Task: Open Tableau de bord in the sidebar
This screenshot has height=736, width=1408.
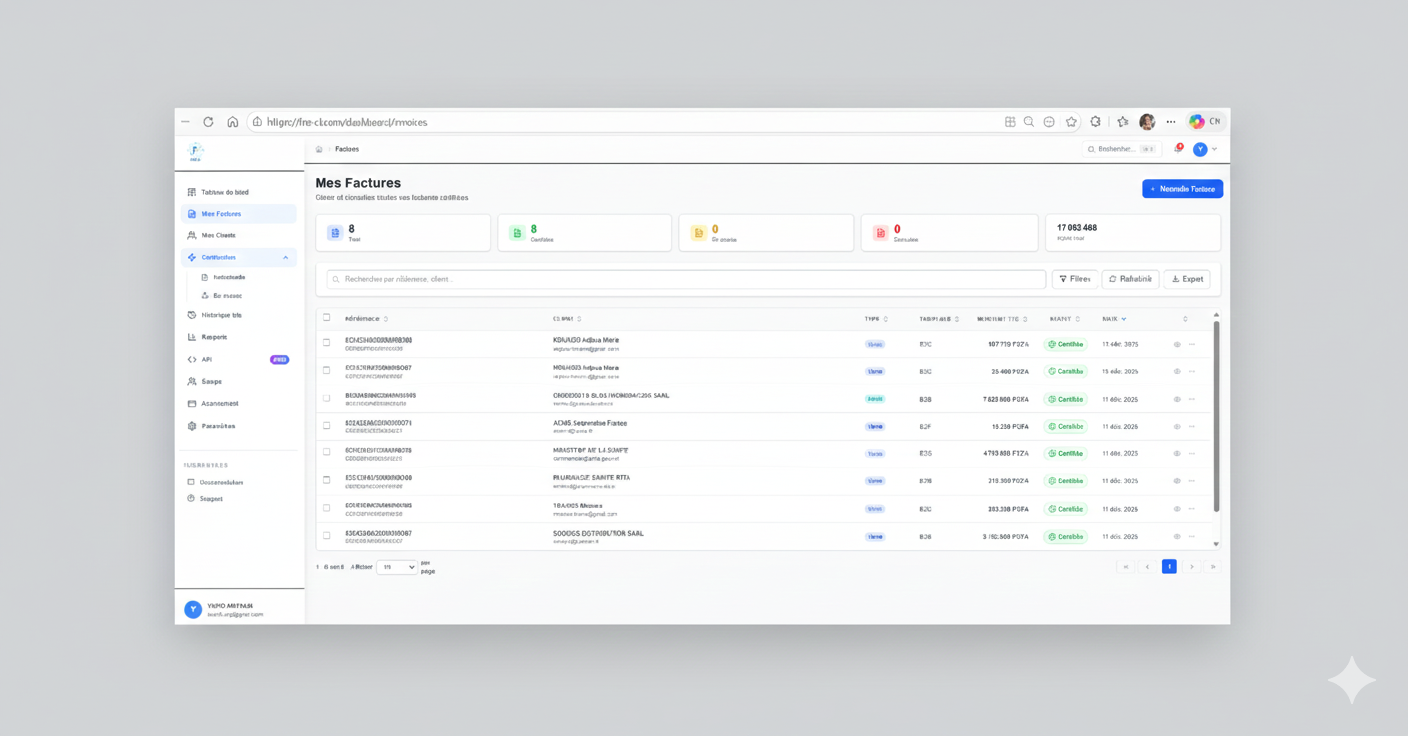Action: tap(224, 192)
